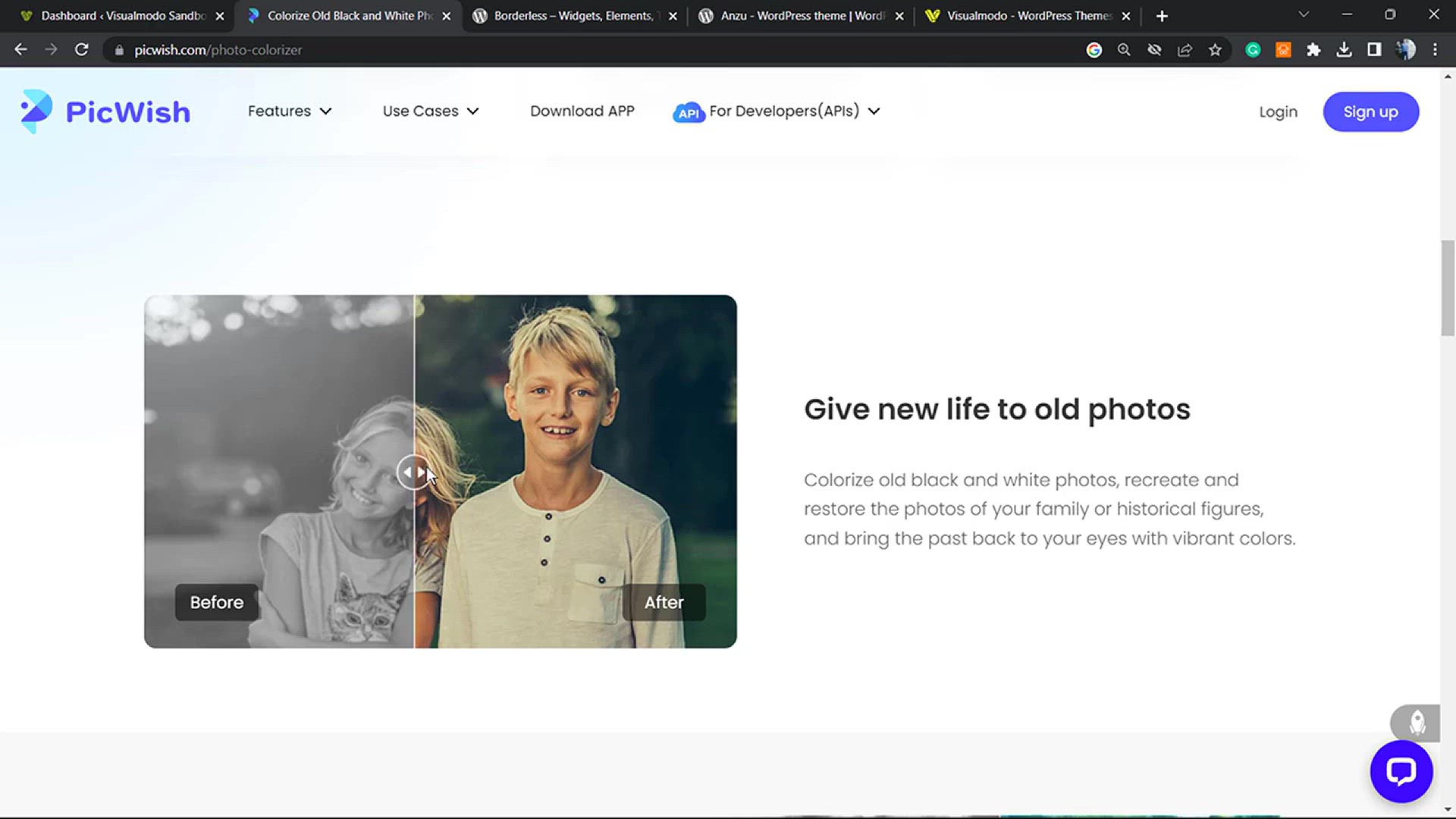
Task: Click the scrollbar down arrow
Action: point(1448,811)
